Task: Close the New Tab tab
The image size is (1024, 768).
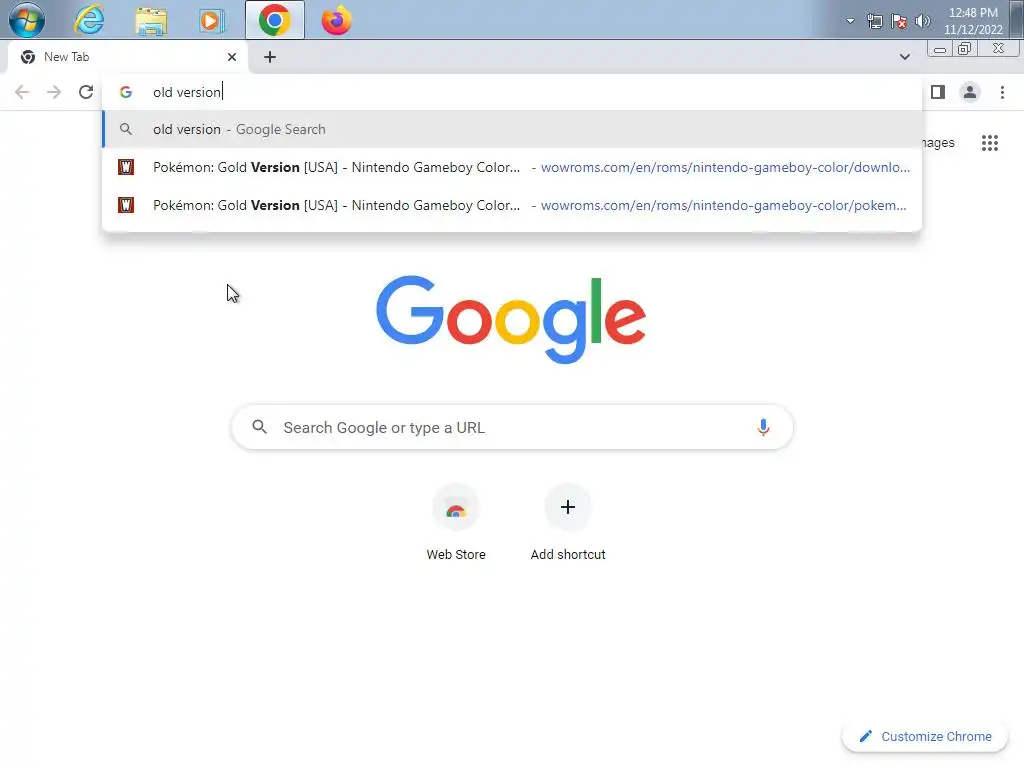Action: point(232,57)
